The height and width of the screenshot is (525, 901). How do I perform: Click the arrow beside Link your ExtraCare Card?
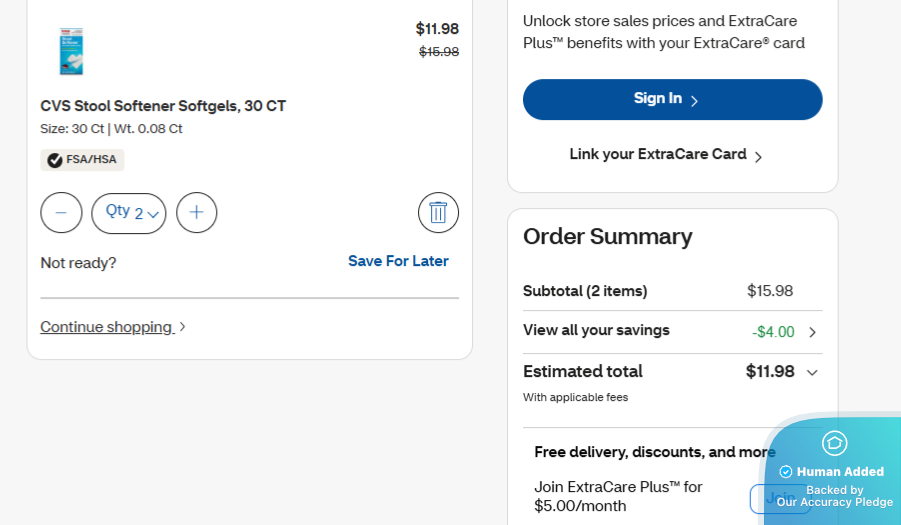(758, 156)
